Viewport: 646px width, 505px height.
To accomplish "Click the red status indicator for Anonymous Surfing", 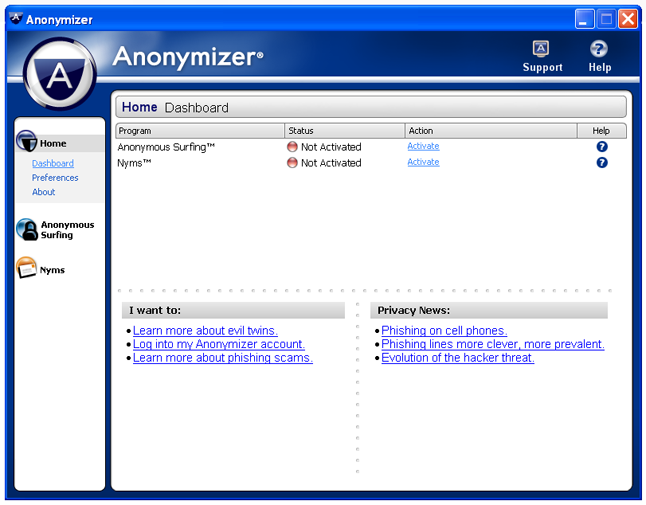I will (x=292, y=147).
